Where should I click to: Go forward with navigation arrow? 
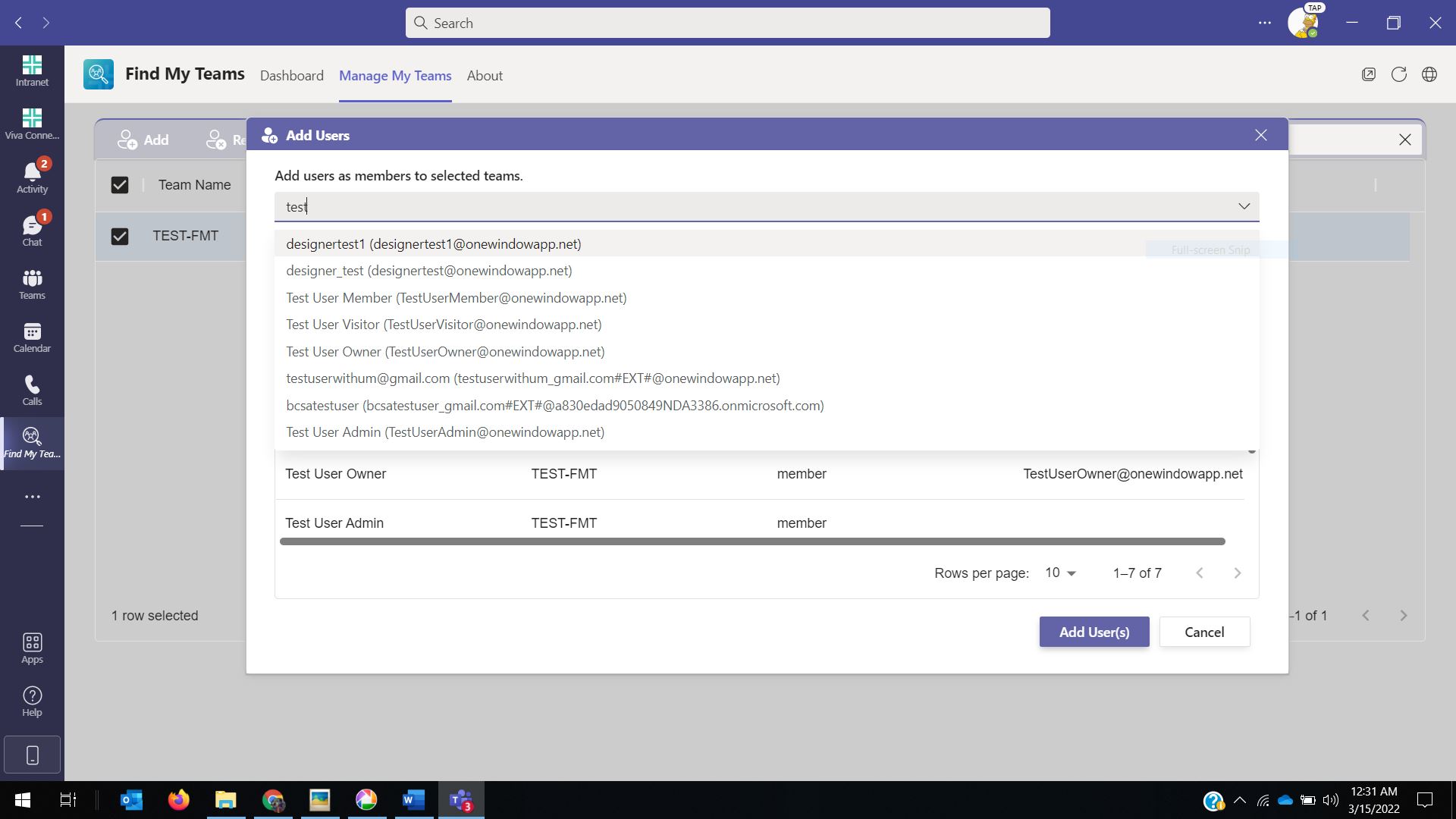pyautogui.click(x=46, y=23)
